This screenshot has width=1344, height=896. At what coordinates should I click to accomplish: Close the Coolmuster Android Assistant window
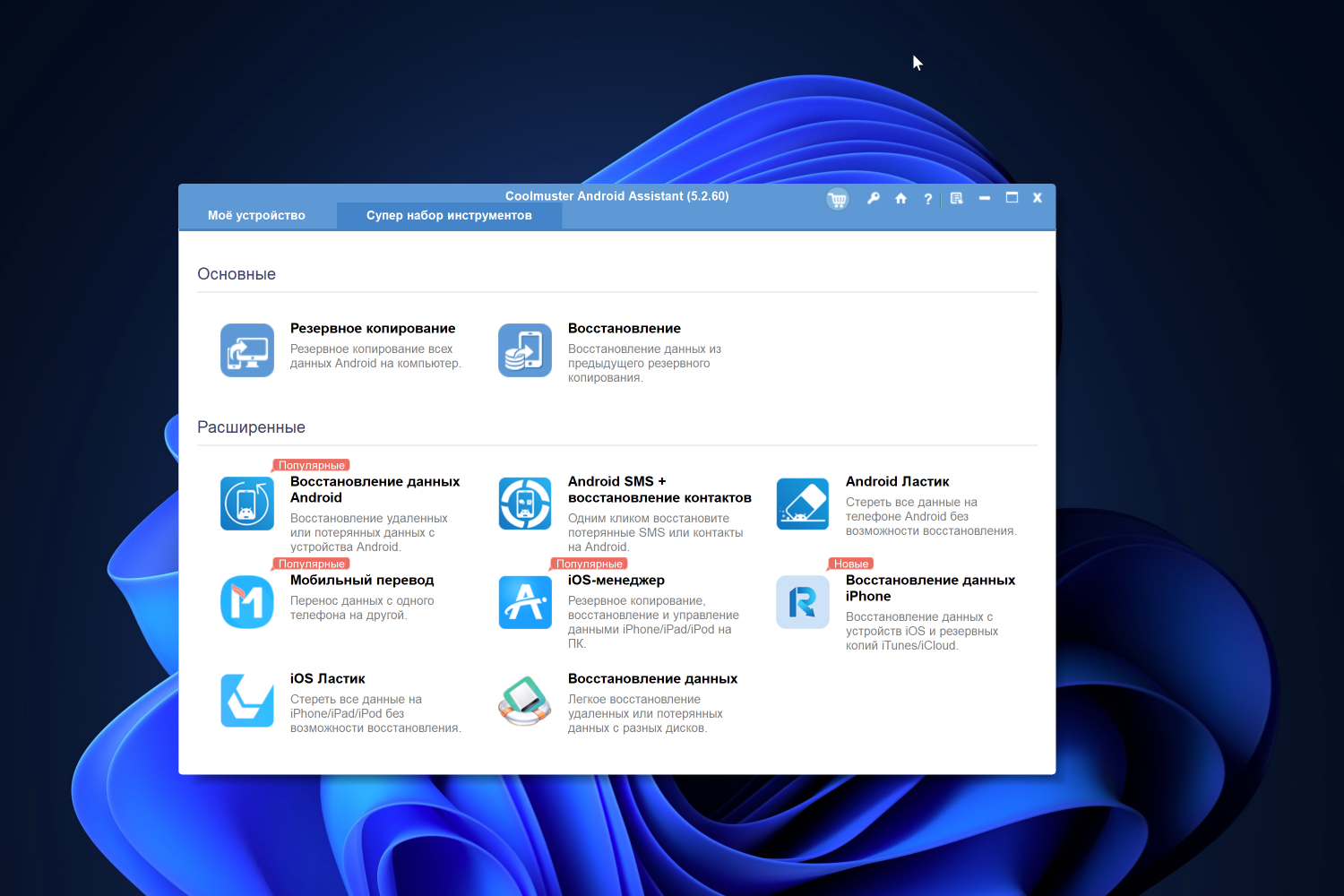pyautogui.click(x=1038, y=198)
